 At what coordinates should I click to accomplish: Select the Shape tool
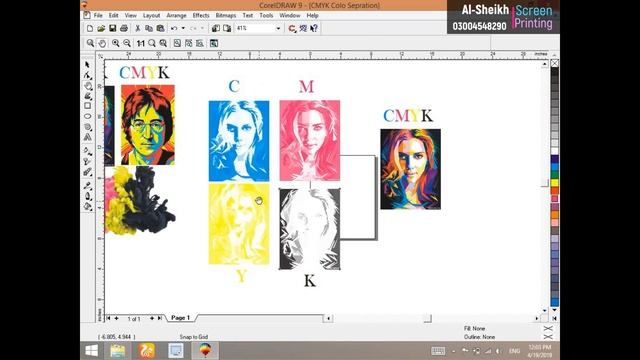click(x=87, y=75)
